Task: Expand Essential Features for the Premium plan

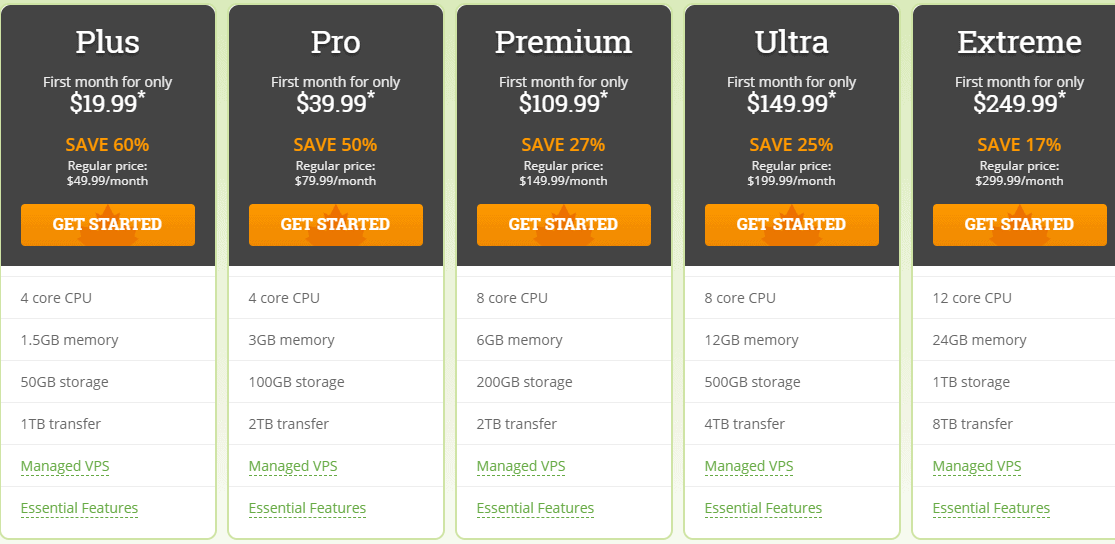Action: point(535,508)
